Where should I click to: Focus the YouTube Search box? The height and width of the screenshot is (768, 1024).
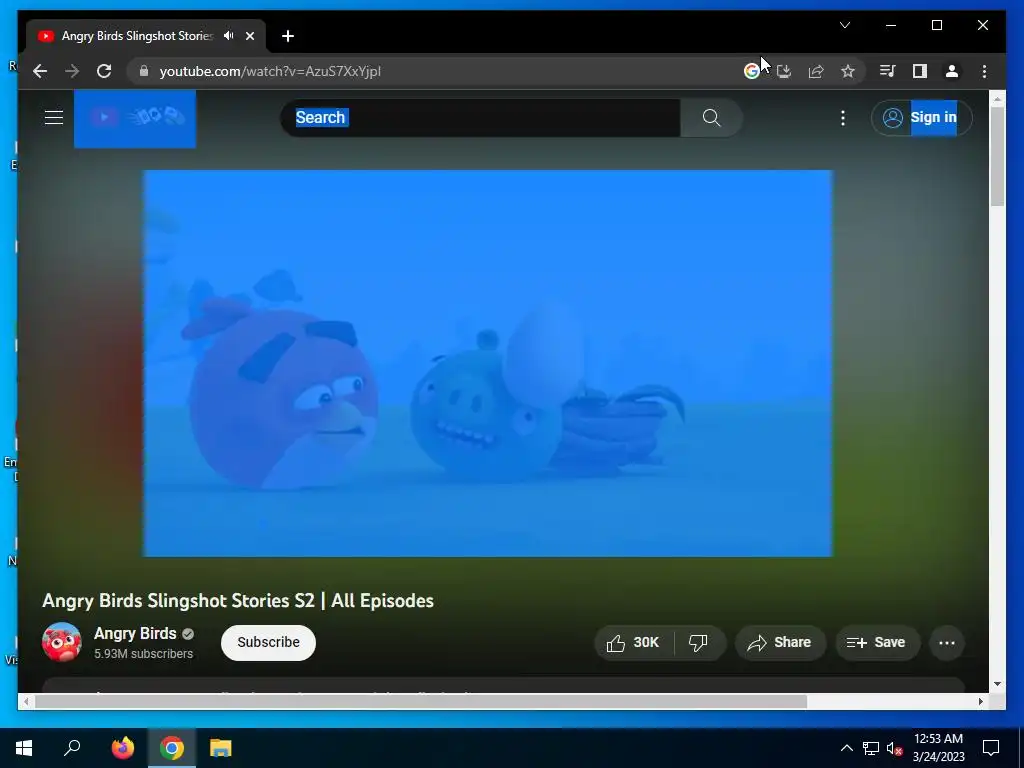click(481, 118)
